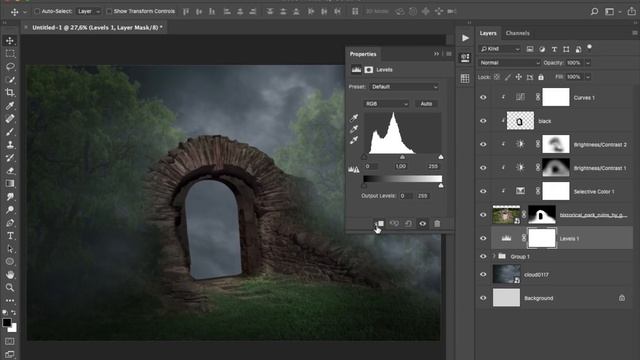Image resolution: width=640 pixels, height=360 pixels.
Task: Select the Path Selection tool
Action: (10, 249)
